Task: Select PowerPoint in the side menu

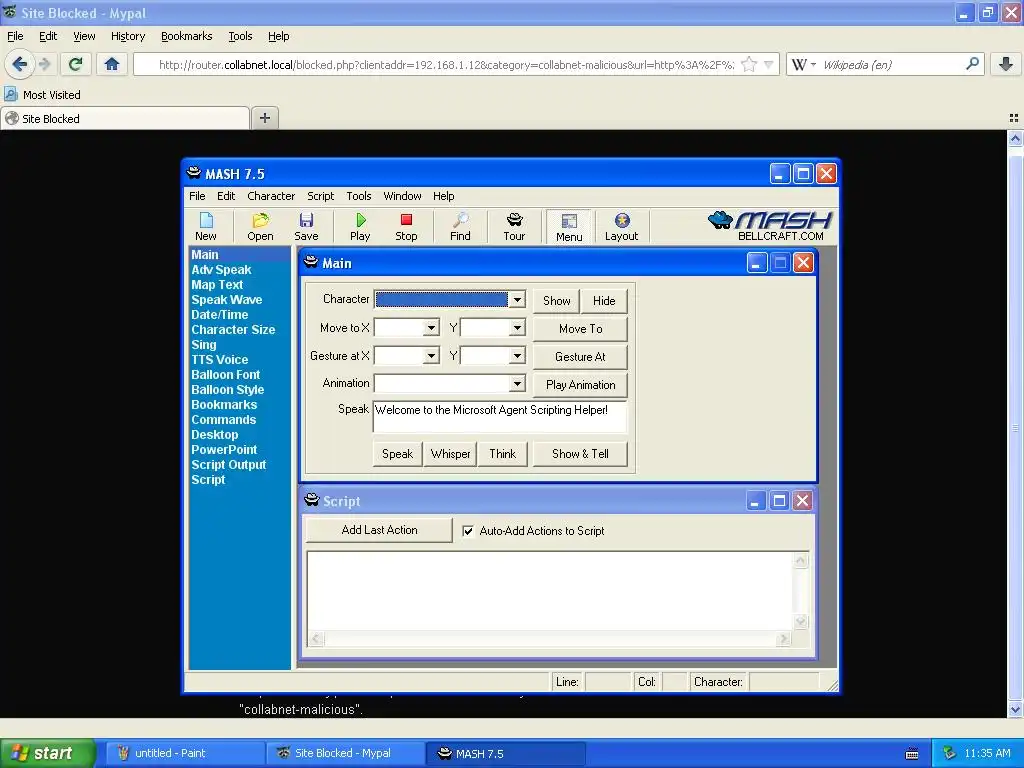Action: click(x=224, y=450)
